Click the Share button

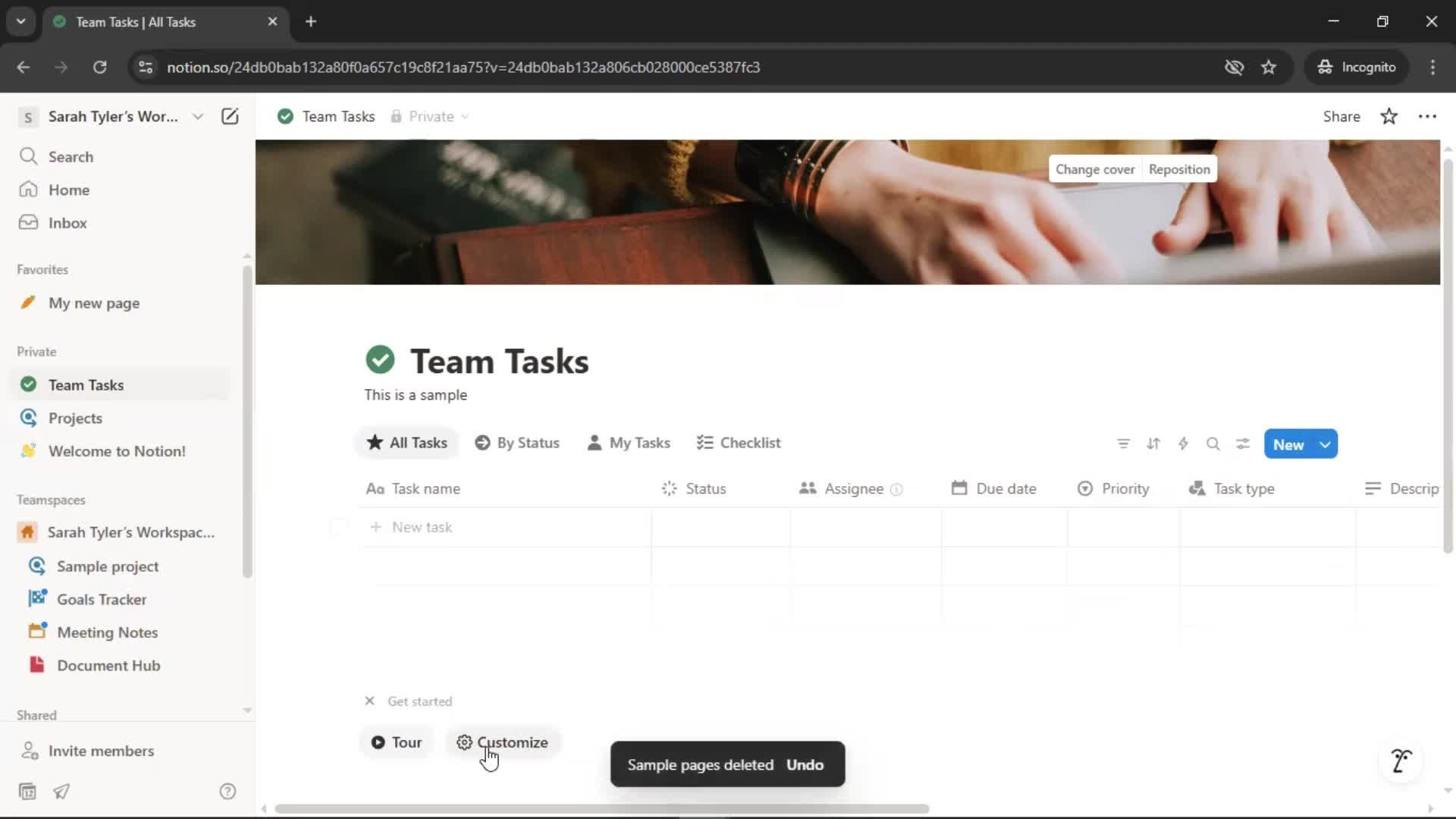click(x=1341, y=116)
